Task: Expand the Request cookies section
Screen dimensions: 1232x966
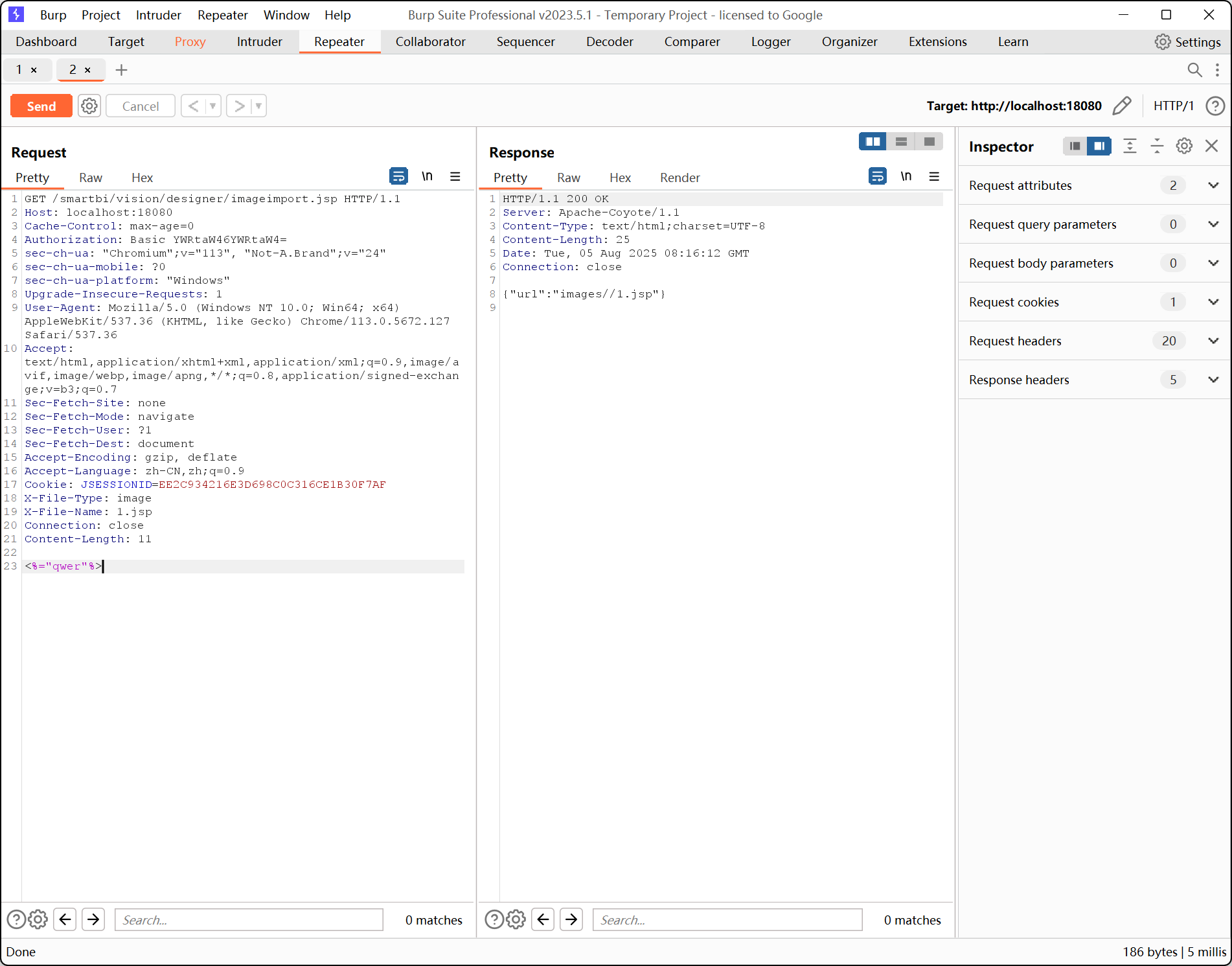Action: point(1213,302)
